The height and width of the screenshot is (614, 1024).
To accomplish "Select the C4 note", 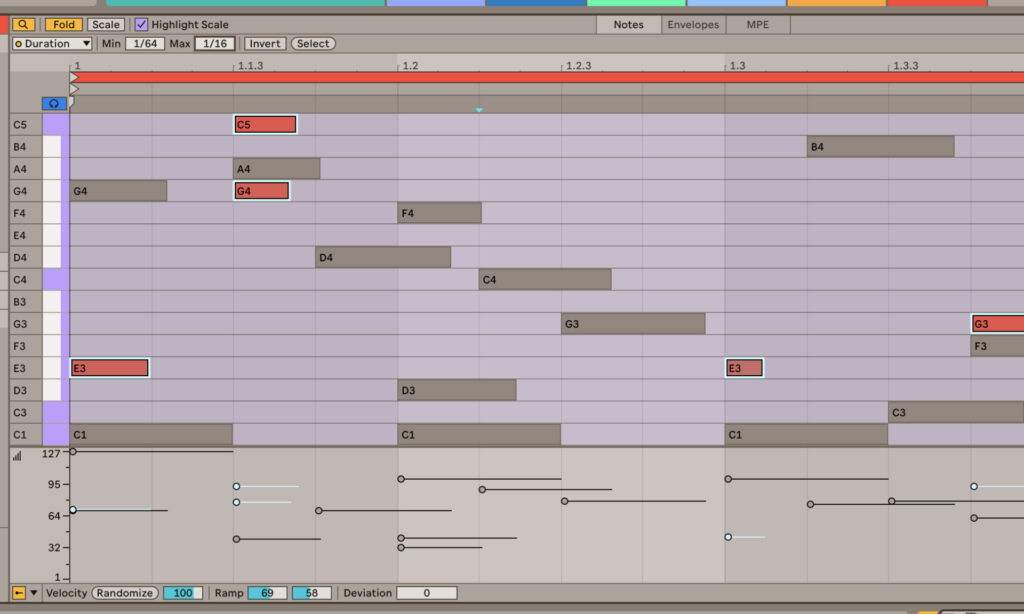I will coord(545,280).
